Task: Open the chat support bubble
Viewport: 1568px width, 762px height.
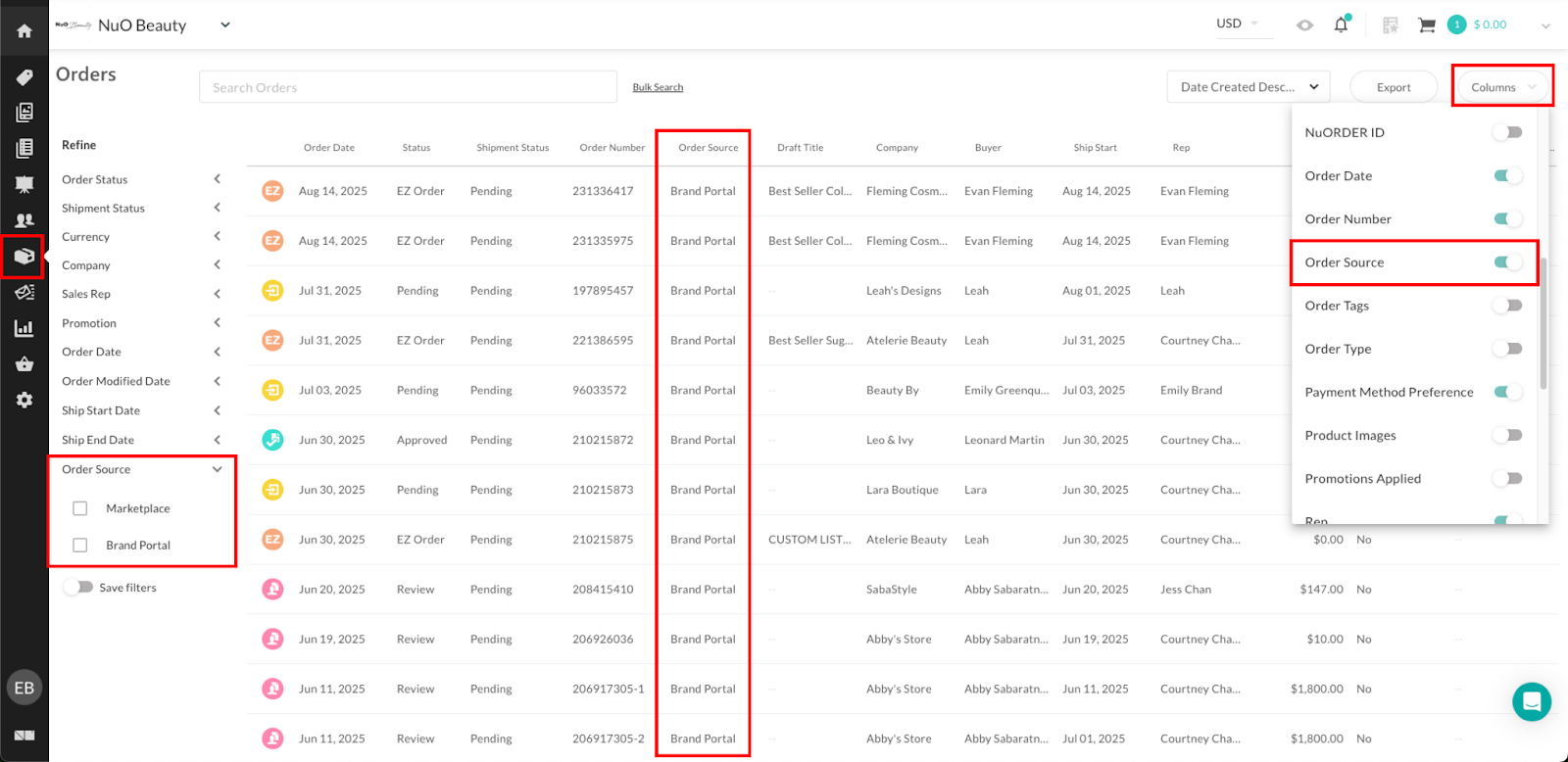Action: click(1531, 701)
